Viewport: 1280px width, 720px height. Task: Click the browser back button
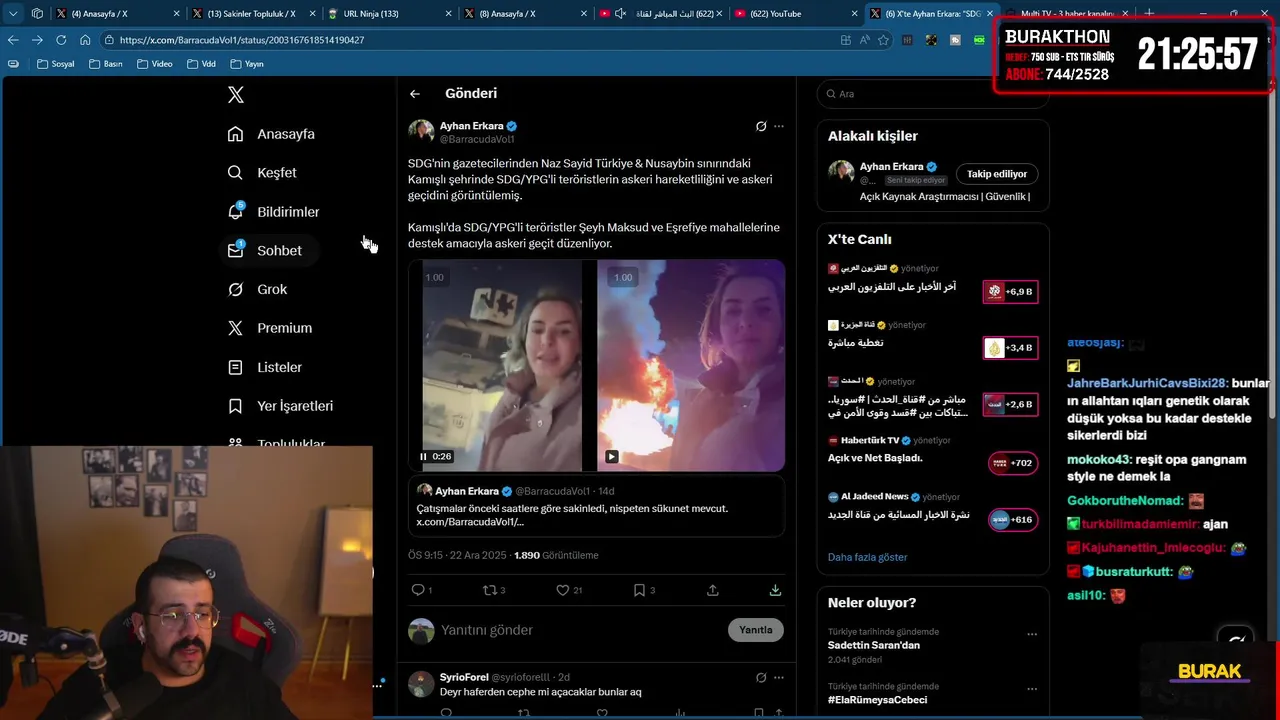click(13, 40)
